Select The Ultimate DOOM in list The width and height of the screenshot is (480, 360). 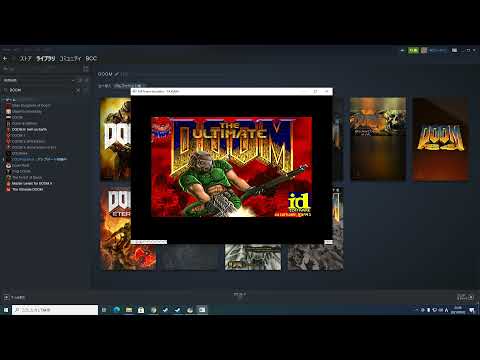(27, 189)
